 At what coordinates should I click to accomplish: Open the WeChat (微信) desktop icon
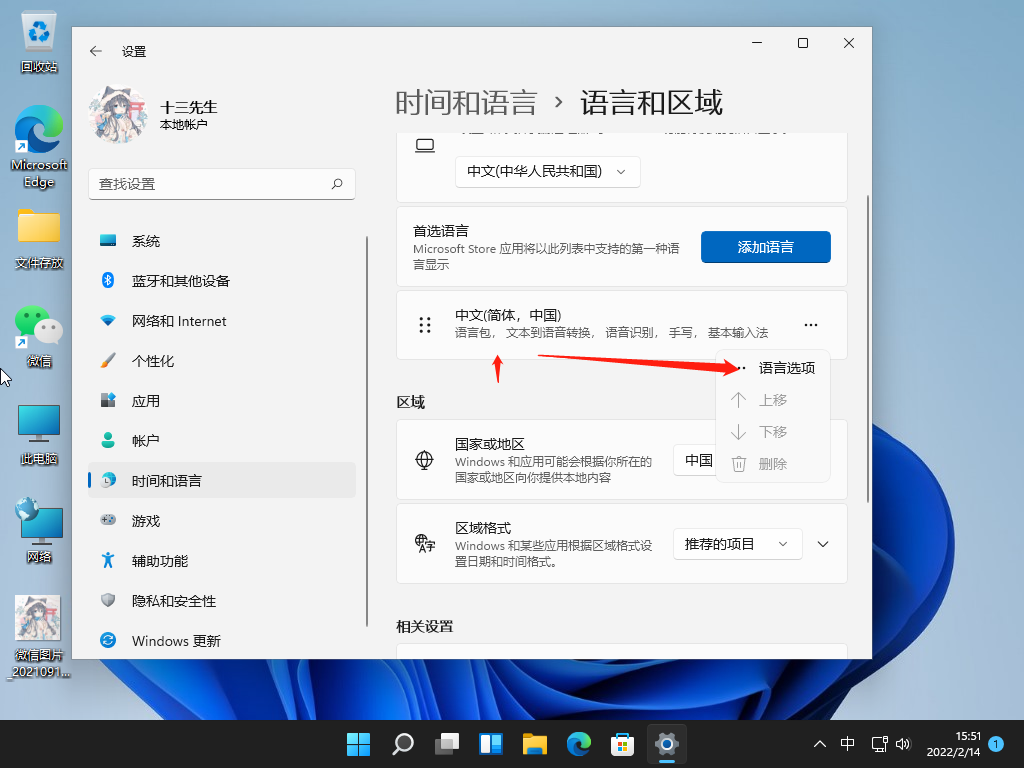pyautogui.click(x=39, y=336)
